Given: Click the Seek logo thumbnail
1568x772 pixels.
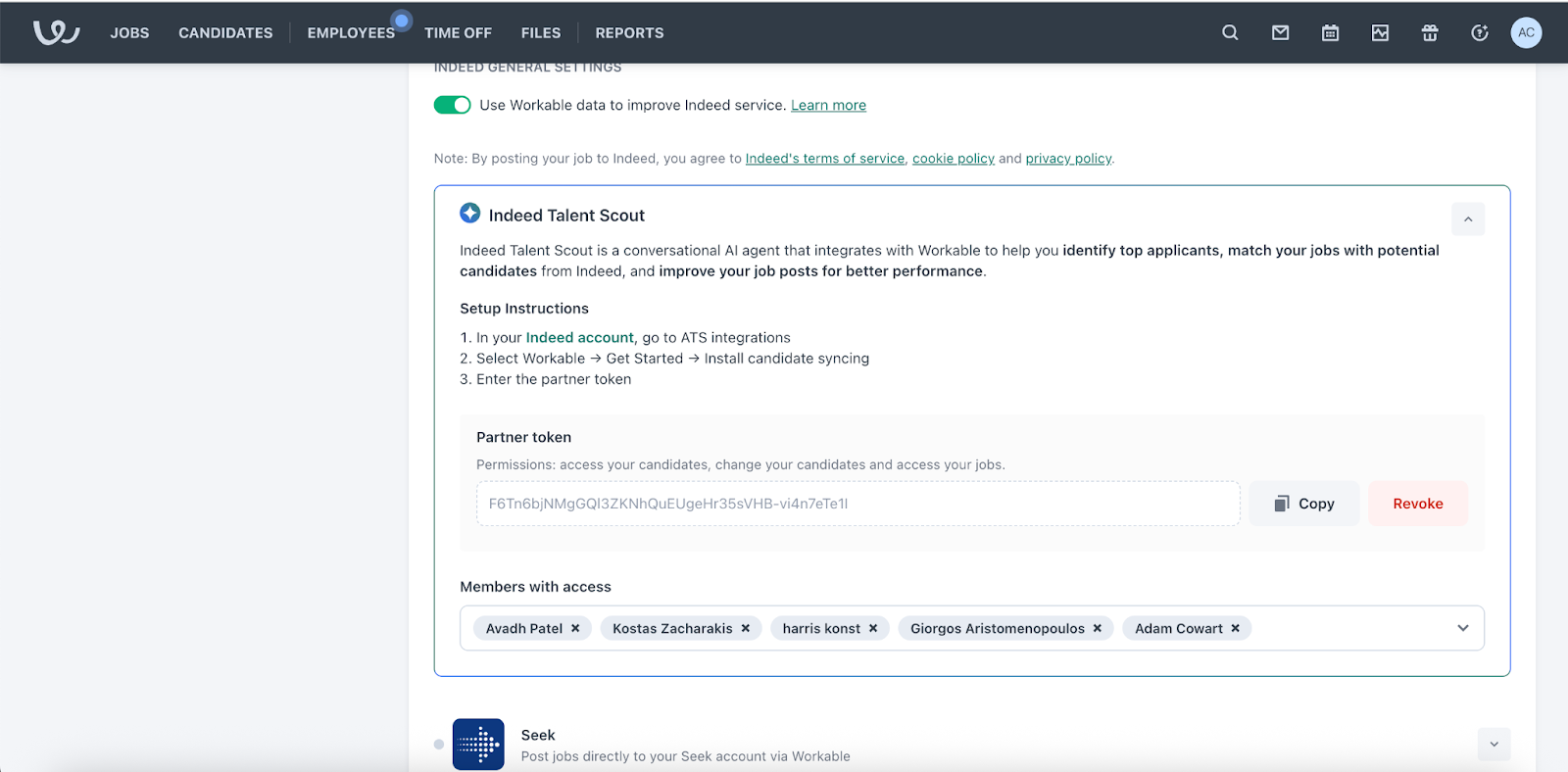Looking at the screenshot, I should [478, 745].
